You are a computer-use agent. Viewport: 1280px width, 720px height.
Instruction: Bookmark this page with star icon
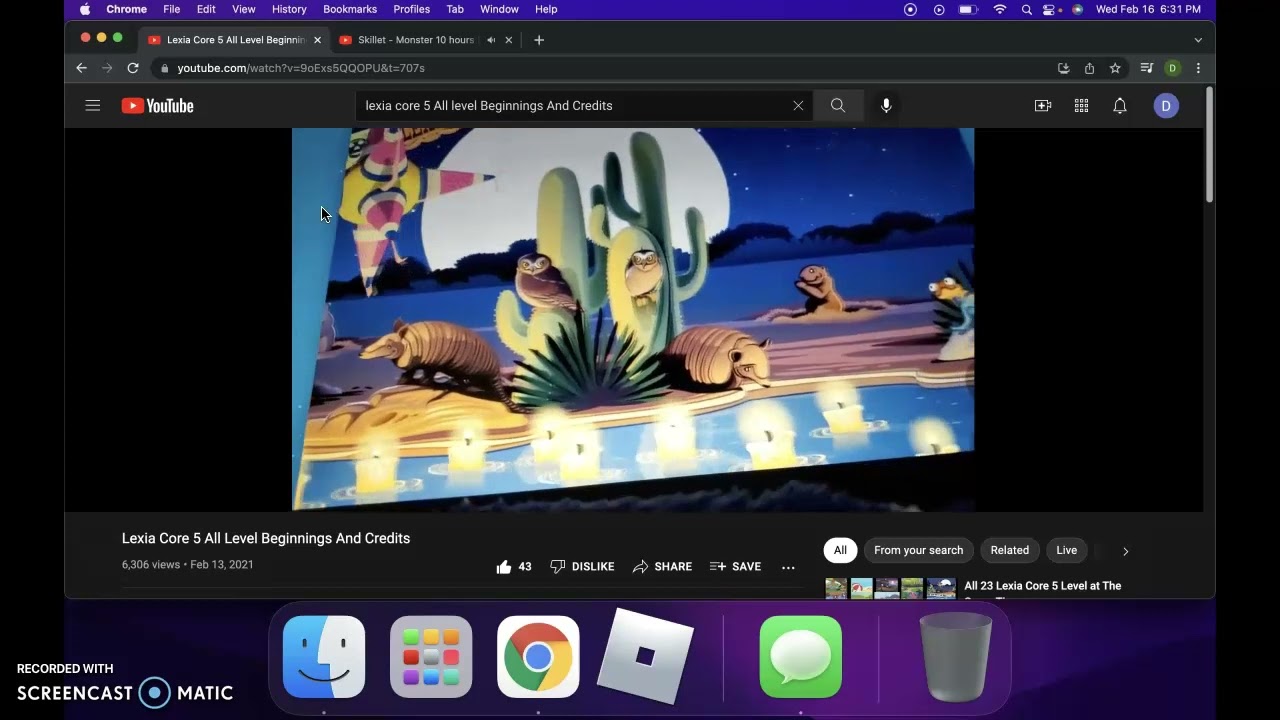point(1115,68)
